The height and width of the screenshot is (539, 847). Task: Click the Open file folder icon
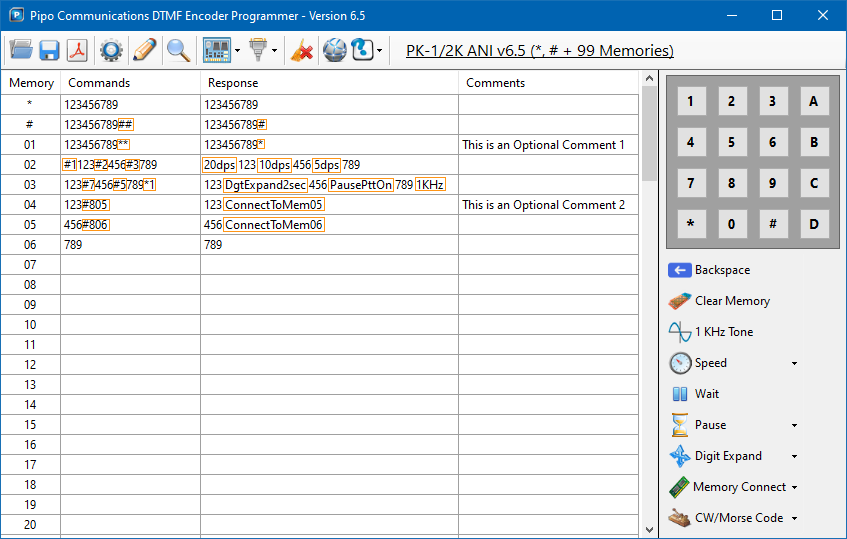tap(21, 50)
